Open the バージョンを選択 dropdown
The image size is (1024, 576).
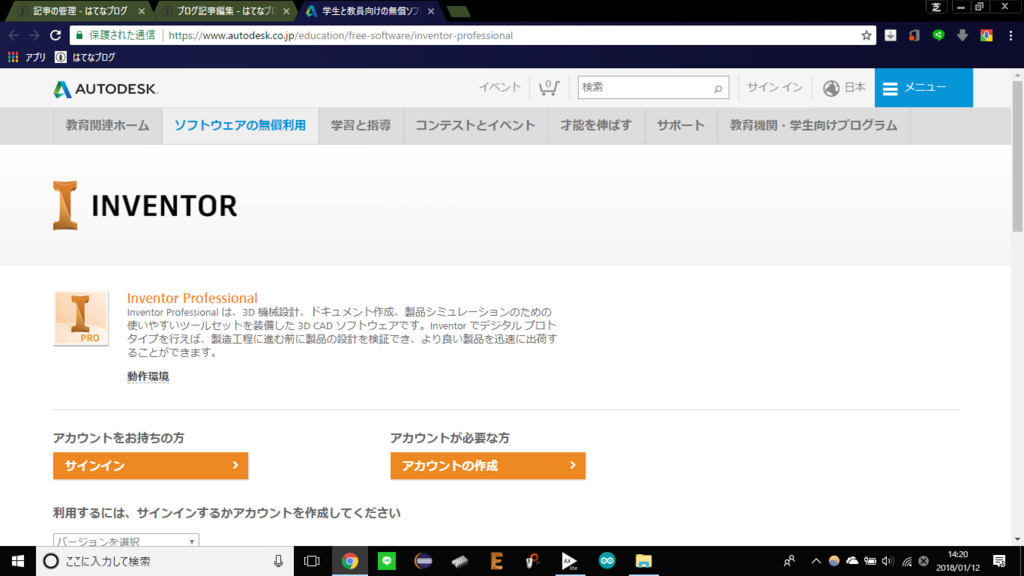coord(126,541)
